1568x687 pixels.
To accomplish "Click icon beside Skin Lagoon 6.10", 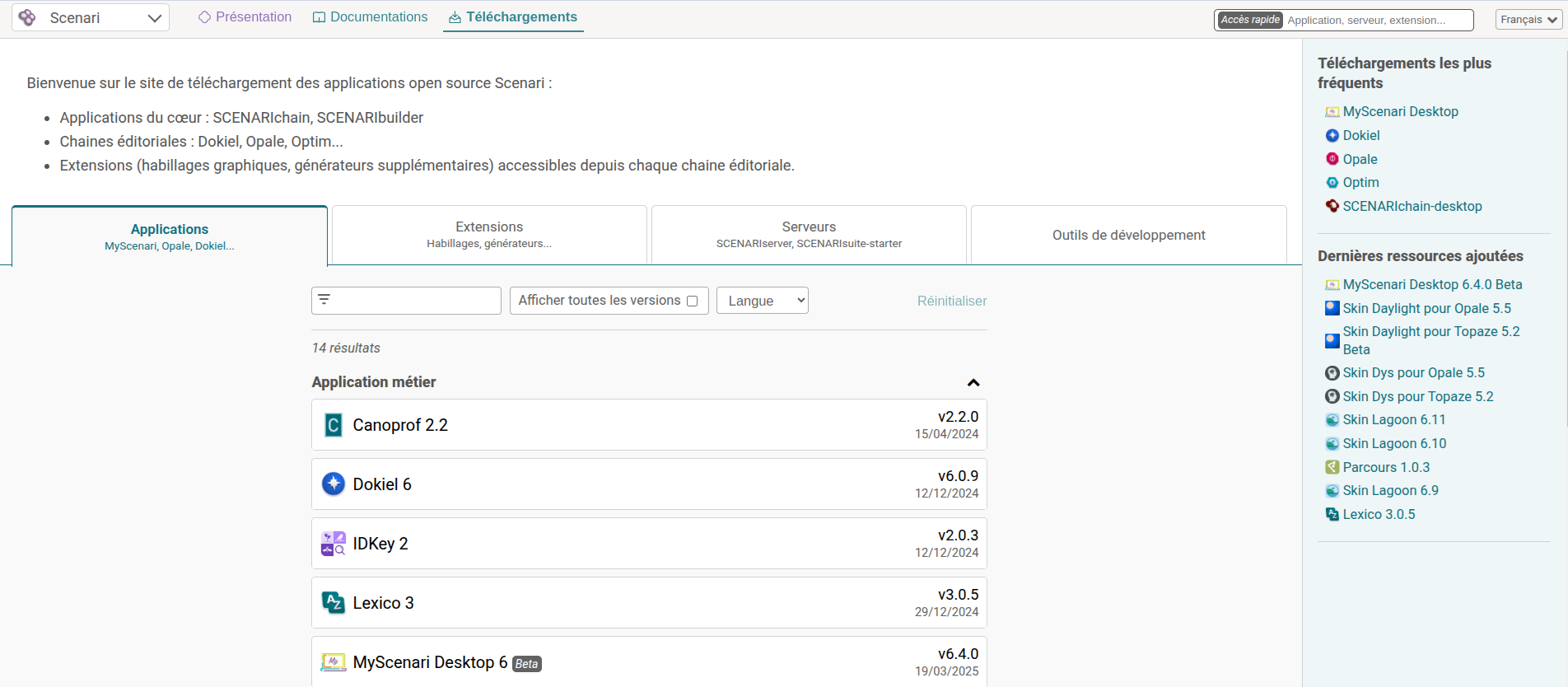I will (1332, 444).
